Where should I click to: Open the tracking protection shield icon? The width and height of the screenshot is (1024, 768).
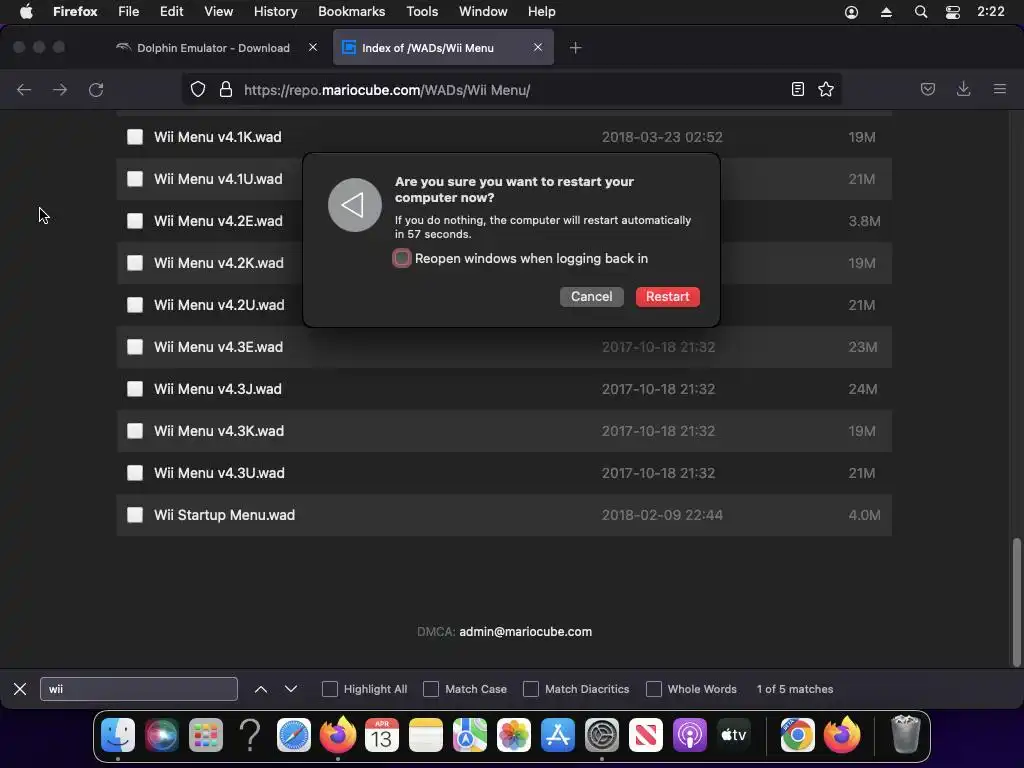click(198, 89)
